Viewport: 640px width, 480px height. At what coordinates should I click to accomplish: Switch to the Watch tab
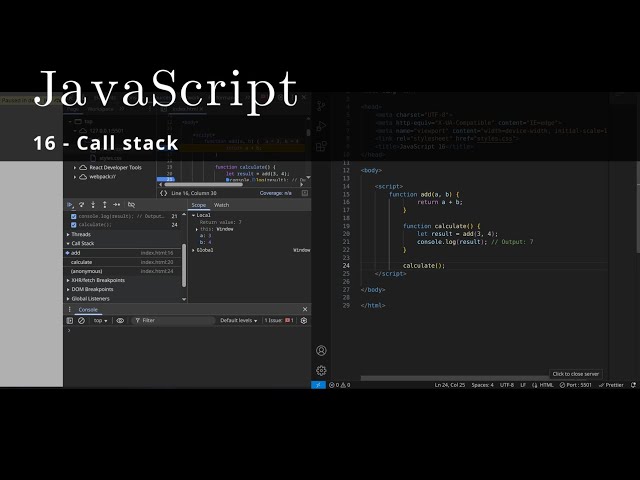pos(222,205)
